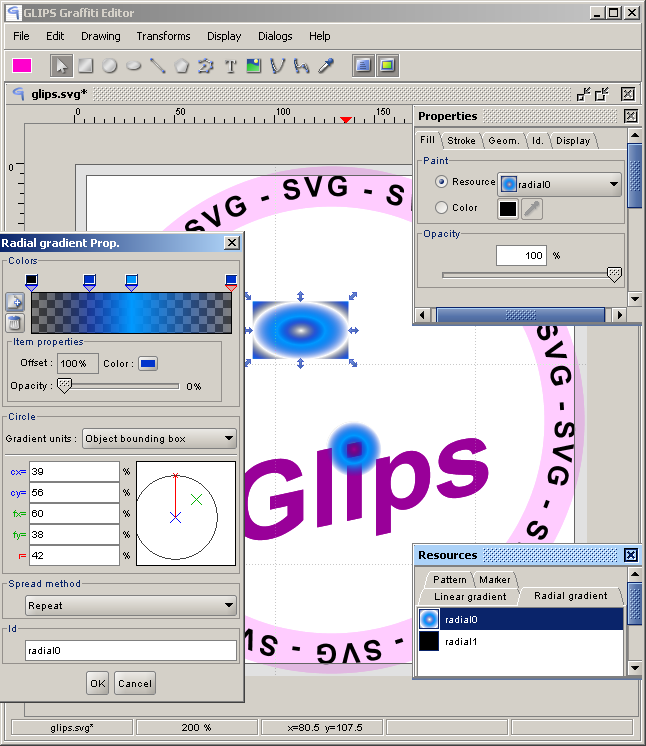
Task: Open the Help menu
Action: tap(320, 36)
